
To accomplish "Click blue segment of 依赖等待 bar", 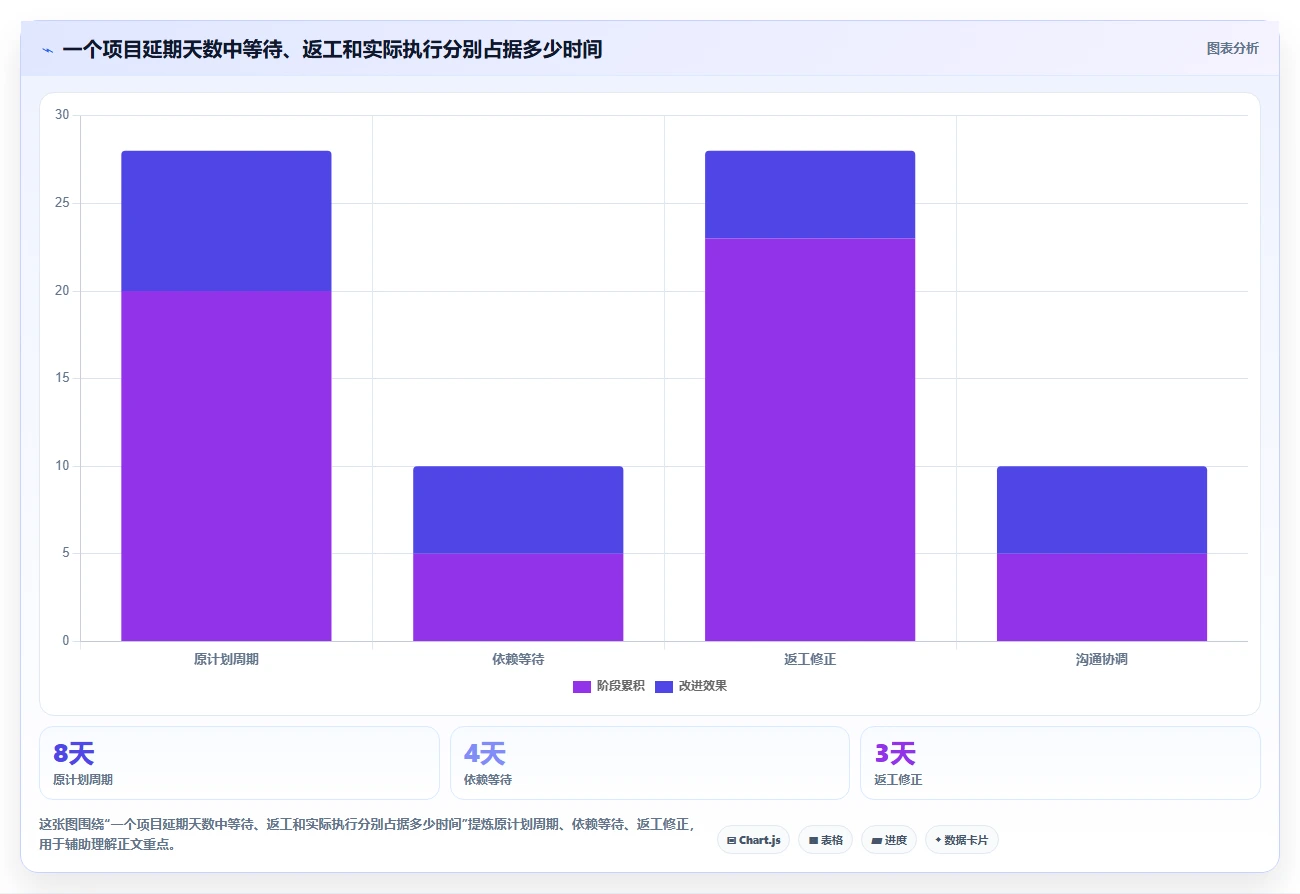I will 518,510.
